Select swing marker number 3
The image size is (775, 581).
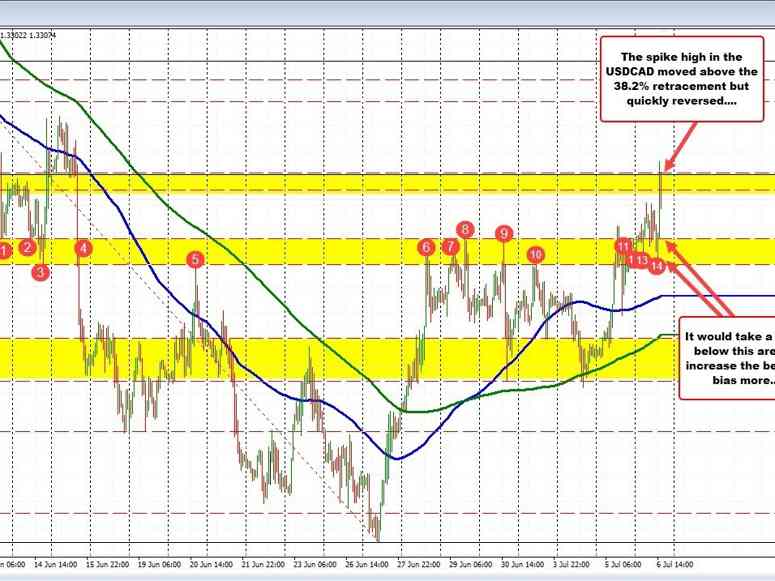tap(41, 272)
